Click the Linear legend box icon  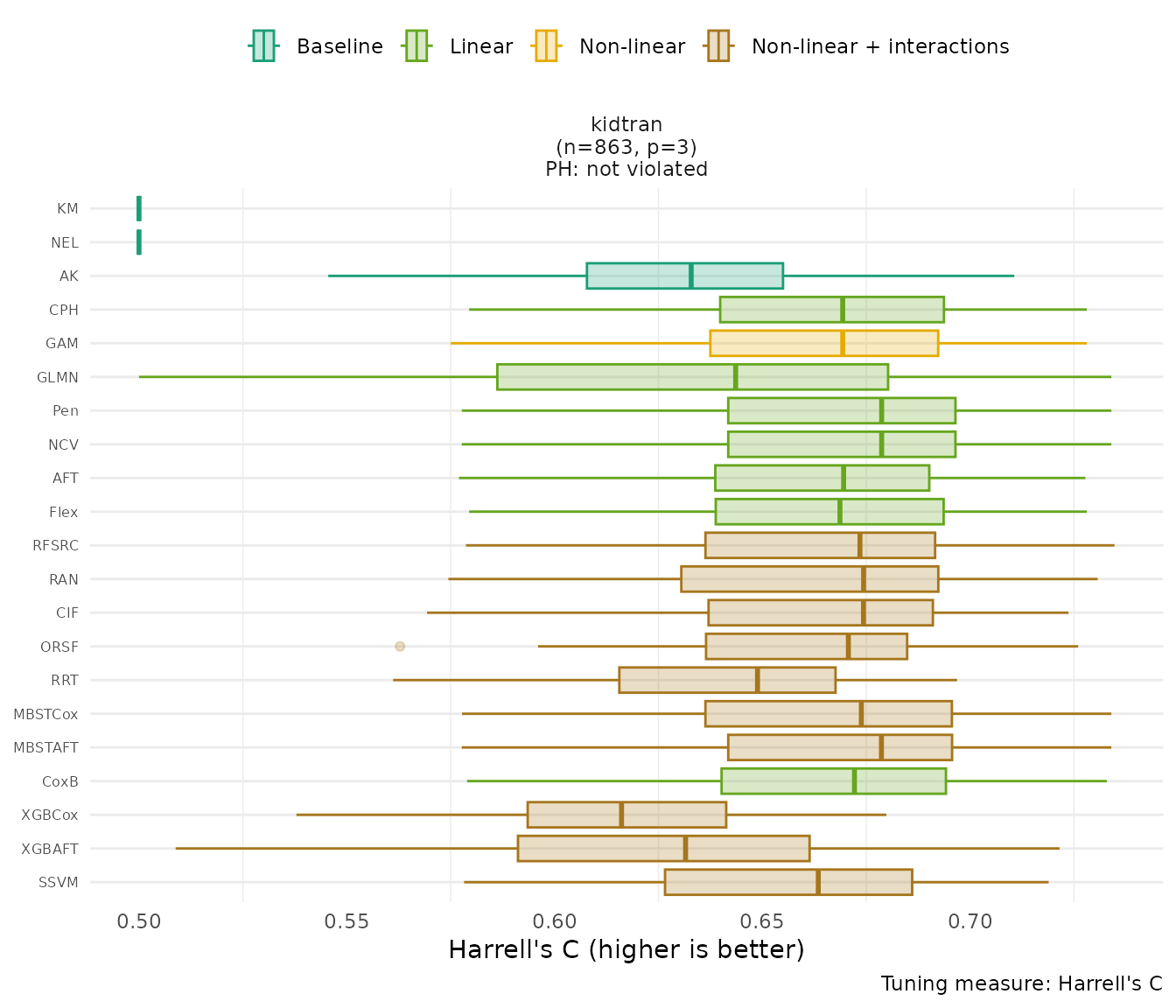[416, 46]
